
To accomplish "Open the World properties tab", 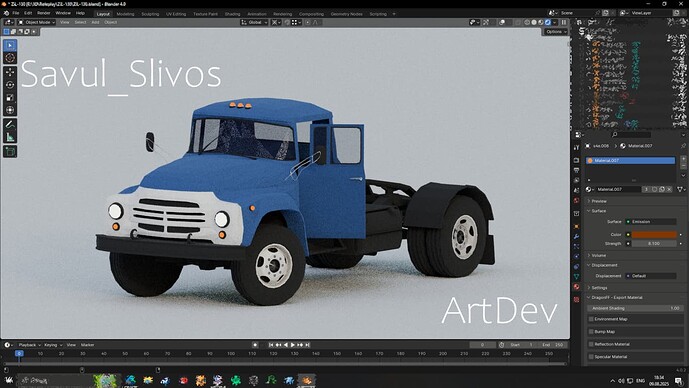I will [577, 200].
